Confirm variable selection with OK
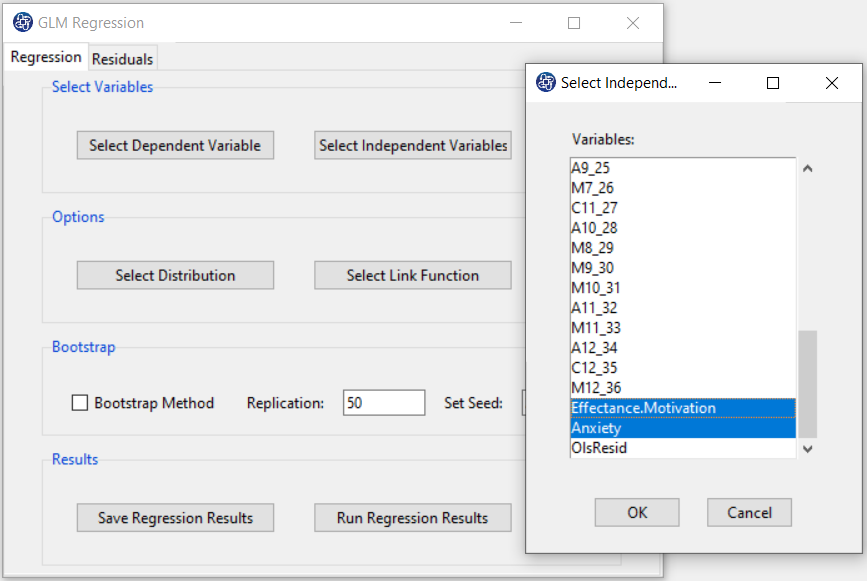867x581 pixels. [637, 512]
